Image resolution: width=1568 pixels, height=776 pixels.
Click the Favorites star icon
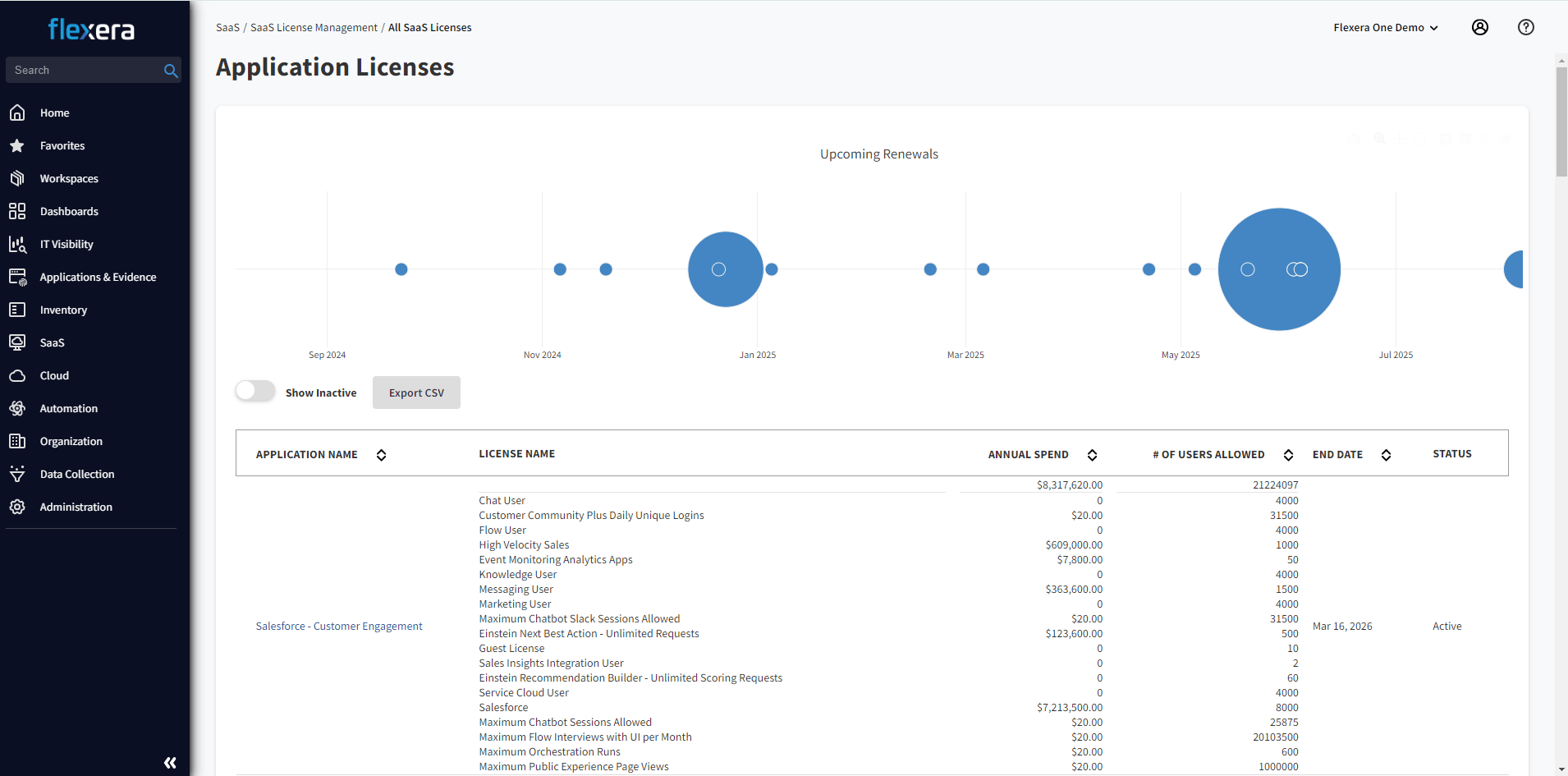click(x=17, y=145)
